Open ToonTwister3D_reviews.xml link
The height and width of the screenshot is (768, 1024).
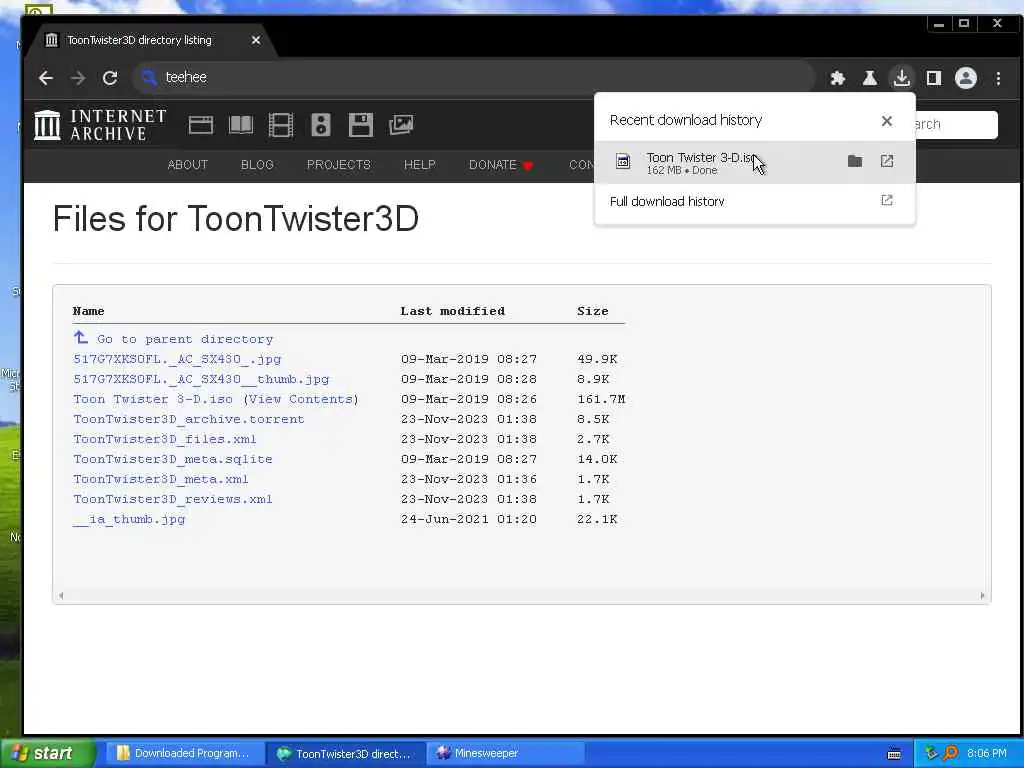pos(172,499)
